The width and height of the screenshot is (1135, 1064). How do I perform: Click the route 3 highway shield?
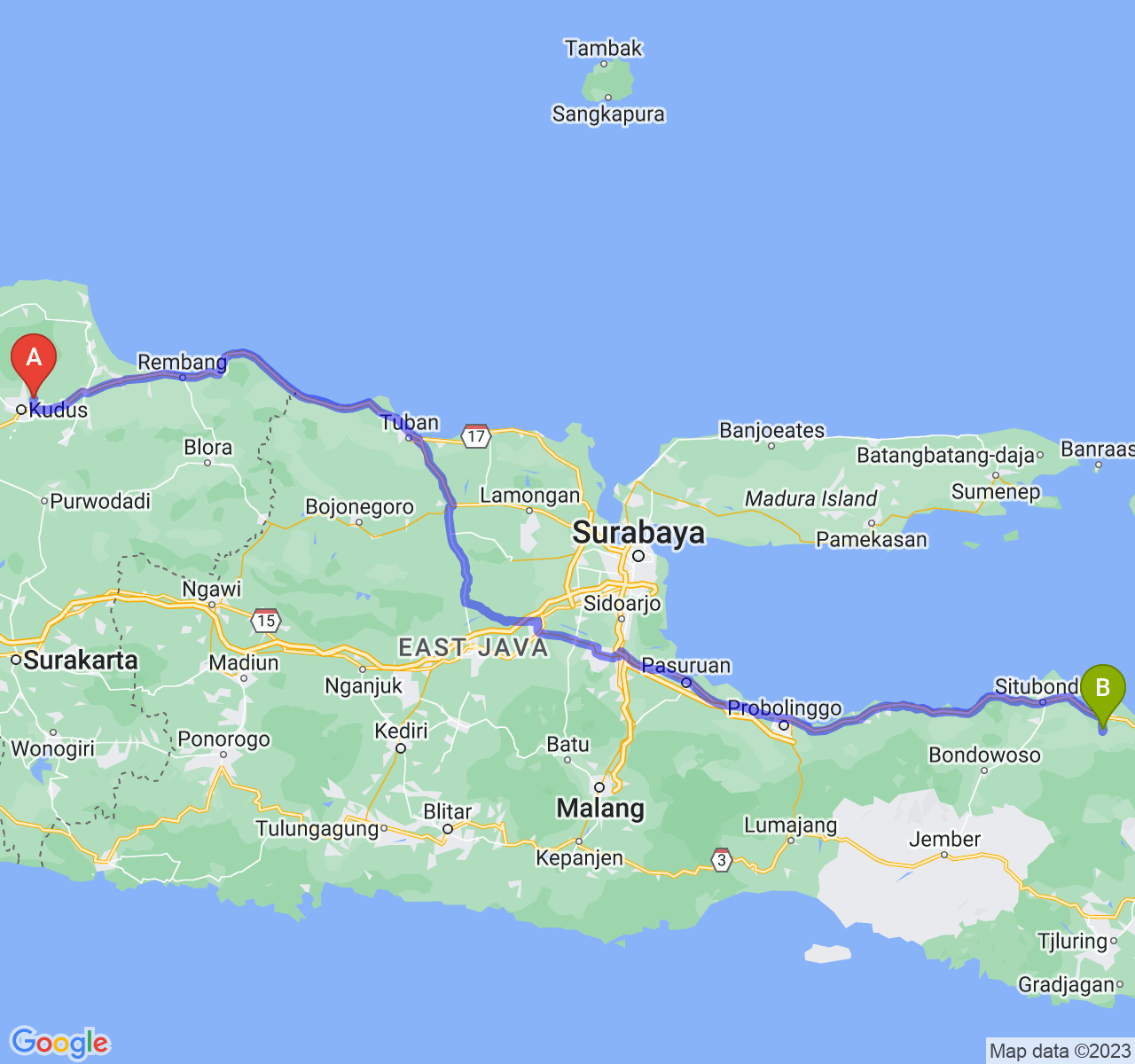(722, 858)
